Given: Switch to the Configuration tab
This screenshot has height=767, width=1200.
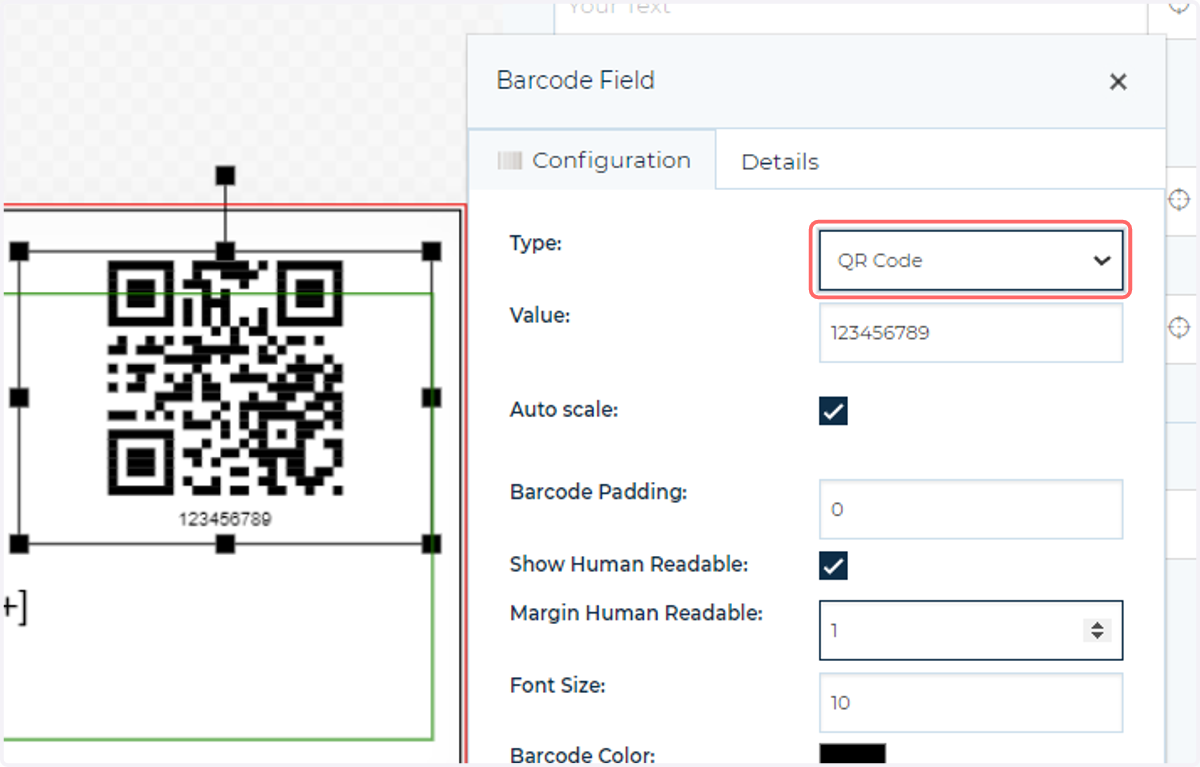Looking at the screenshot, I should click(593, 160).
